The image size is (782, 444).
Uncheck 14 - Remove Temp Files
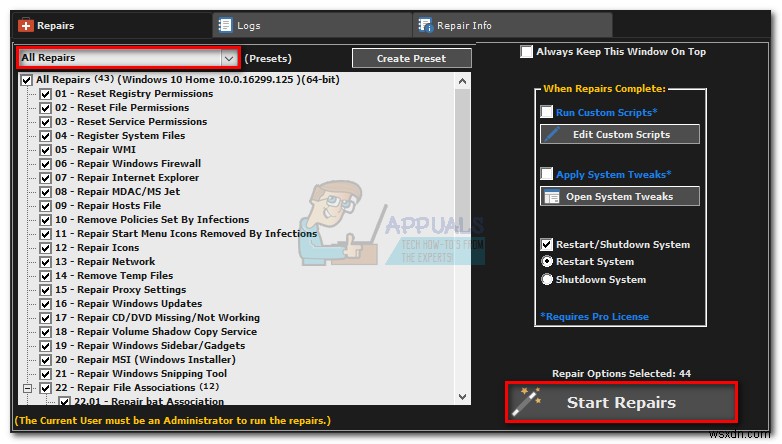45,276
